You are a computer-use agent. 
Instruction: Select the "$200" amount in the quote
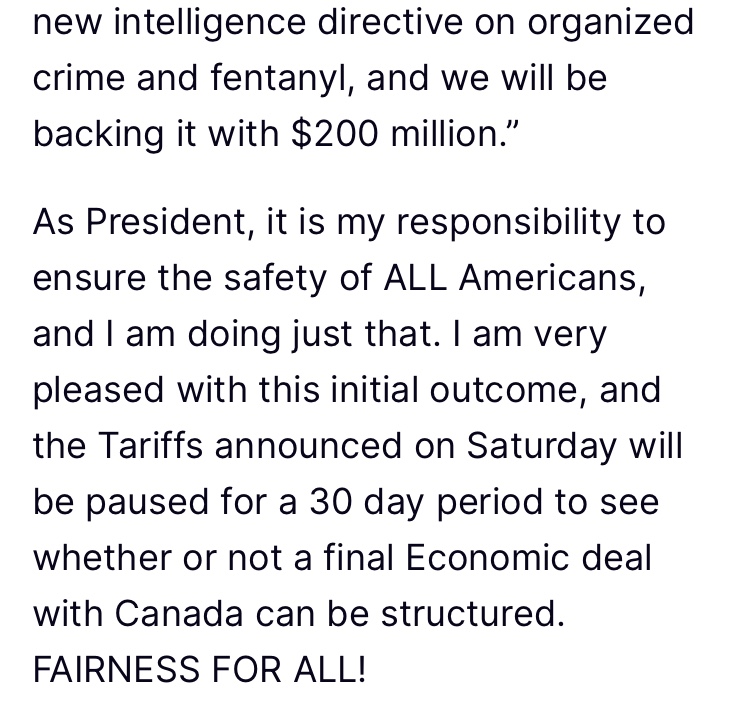coord(334,134)
